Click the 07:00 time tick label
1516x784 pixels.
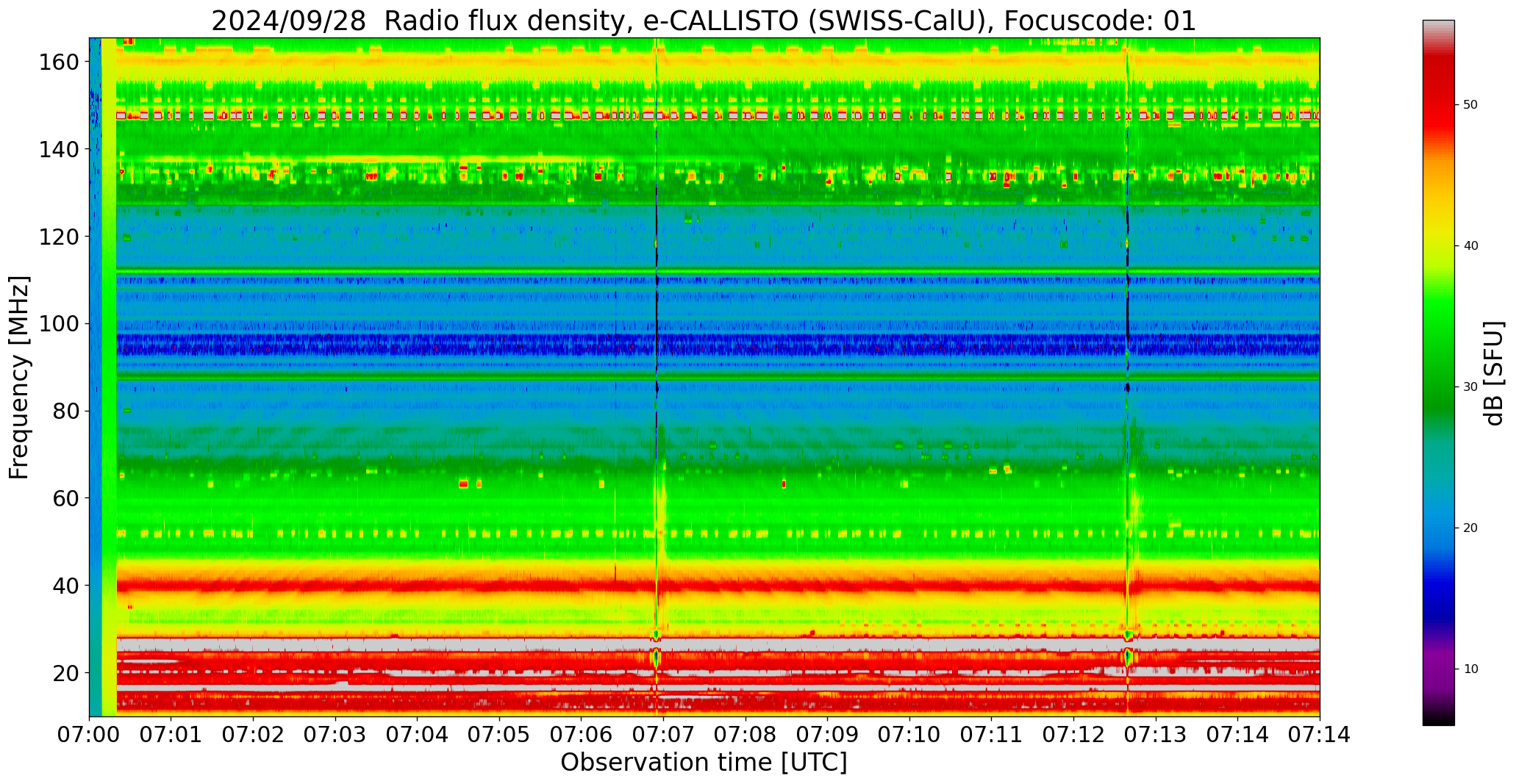[x=90, y=735]
